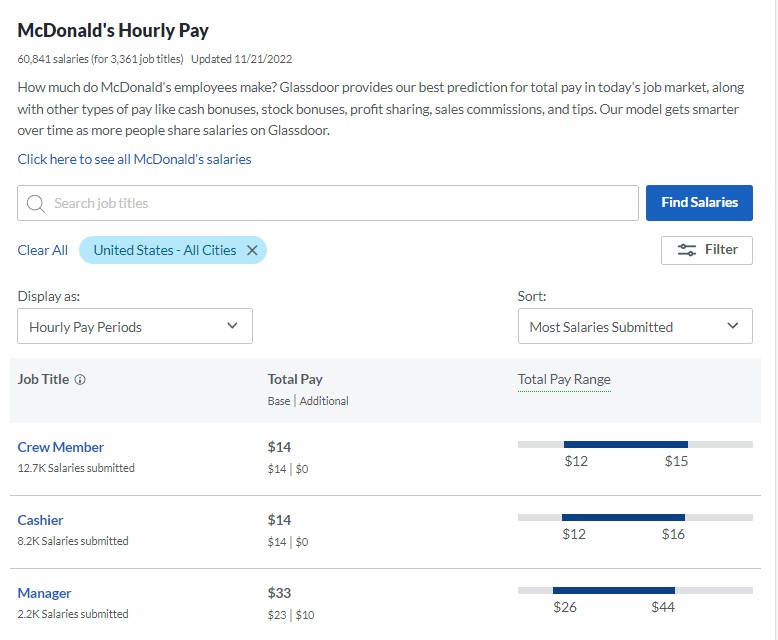Remove the United States - All Cities filter

click(x=252, y=251)
